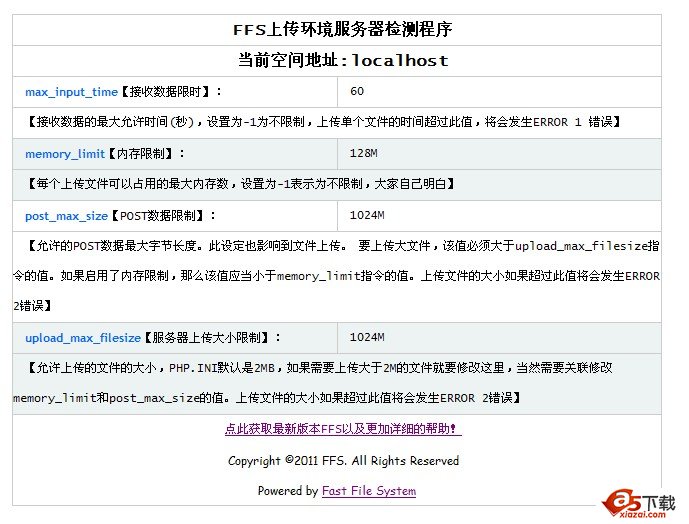Open the link for latest FFS version help

tap(343, 429)
